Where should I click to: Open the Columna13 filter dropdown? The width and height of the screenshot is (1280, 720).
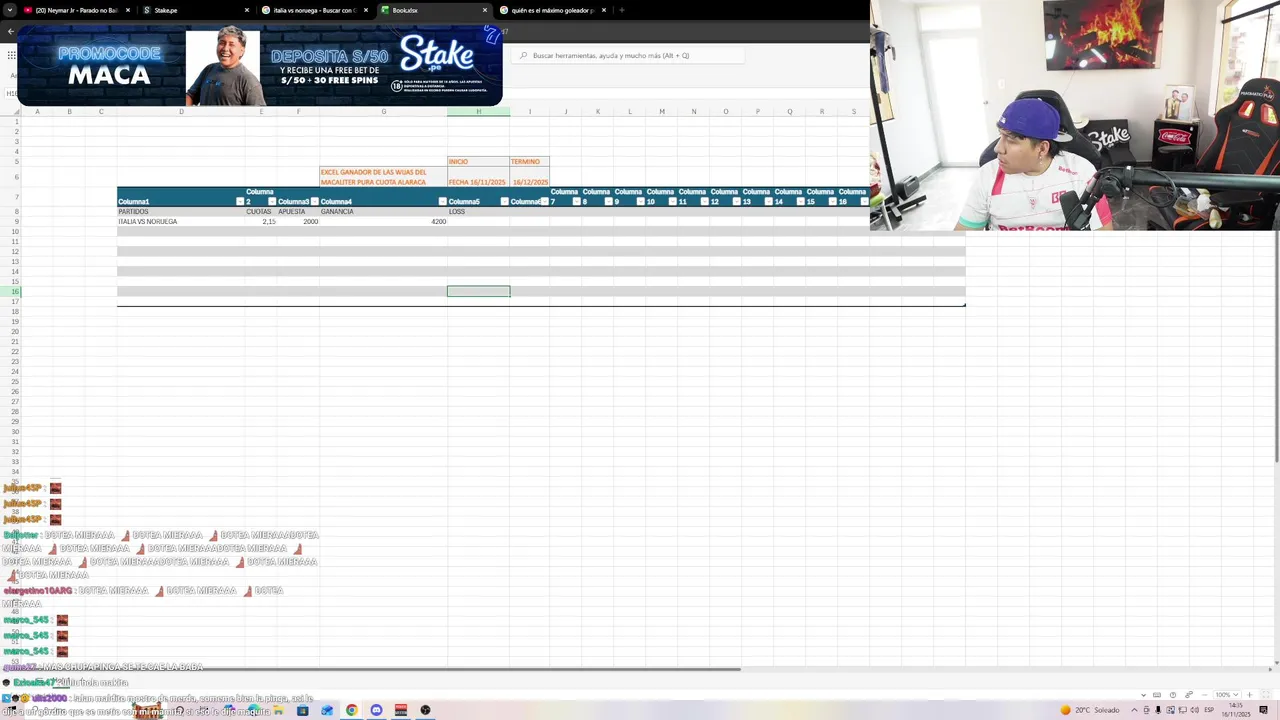[x=768, y=202]
